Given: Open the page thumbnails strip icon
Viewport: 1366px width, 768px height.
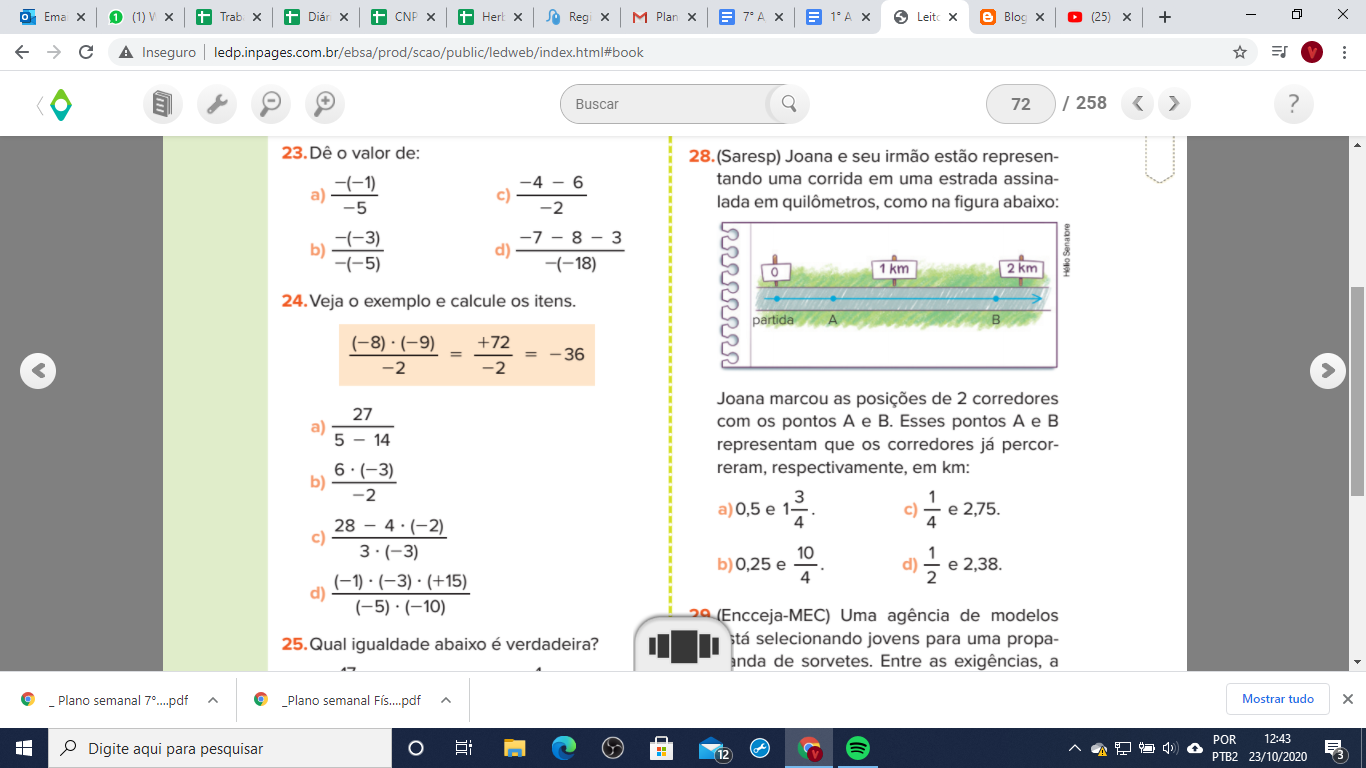Looking at the screenshot, I should tap(683, 645).
